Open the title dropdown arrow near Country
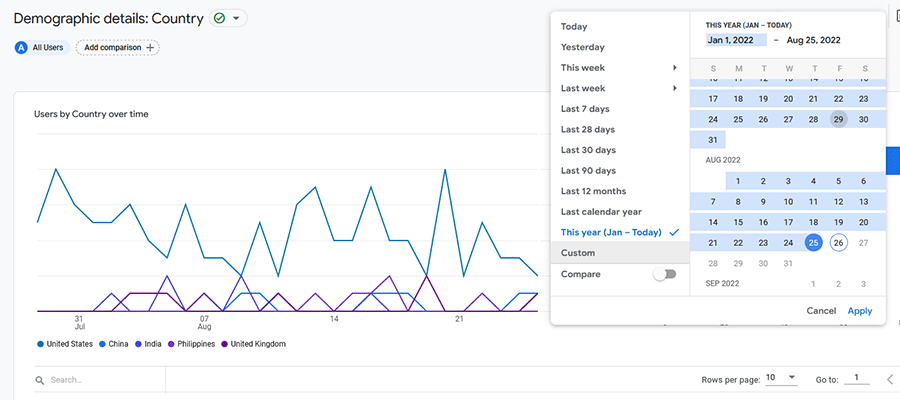The image size is (900, 400). (x=236, y=18)
